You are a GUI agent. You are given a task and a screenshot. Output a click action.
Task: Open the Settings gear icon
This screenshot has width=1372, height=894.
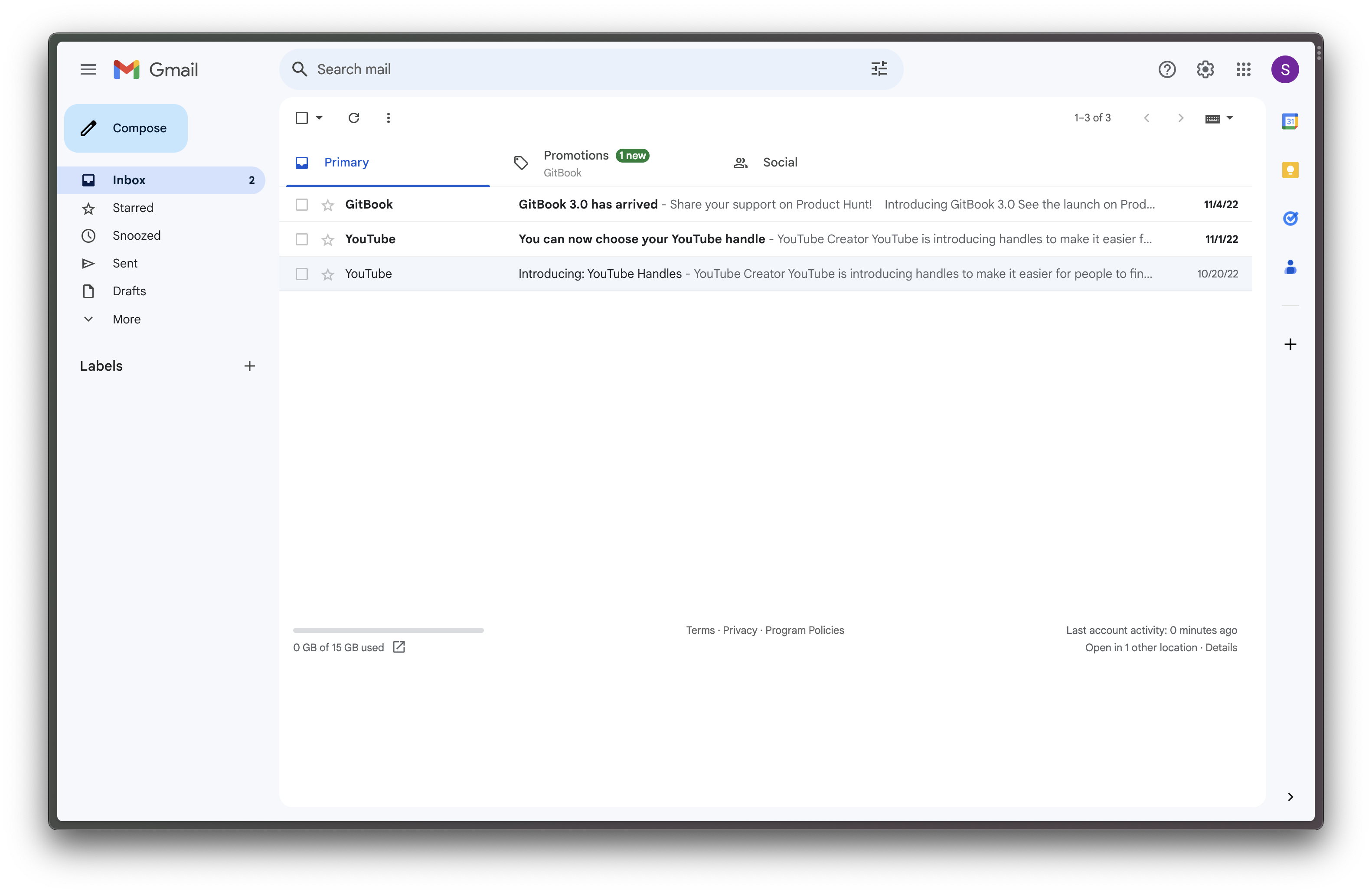[1205, 70]
